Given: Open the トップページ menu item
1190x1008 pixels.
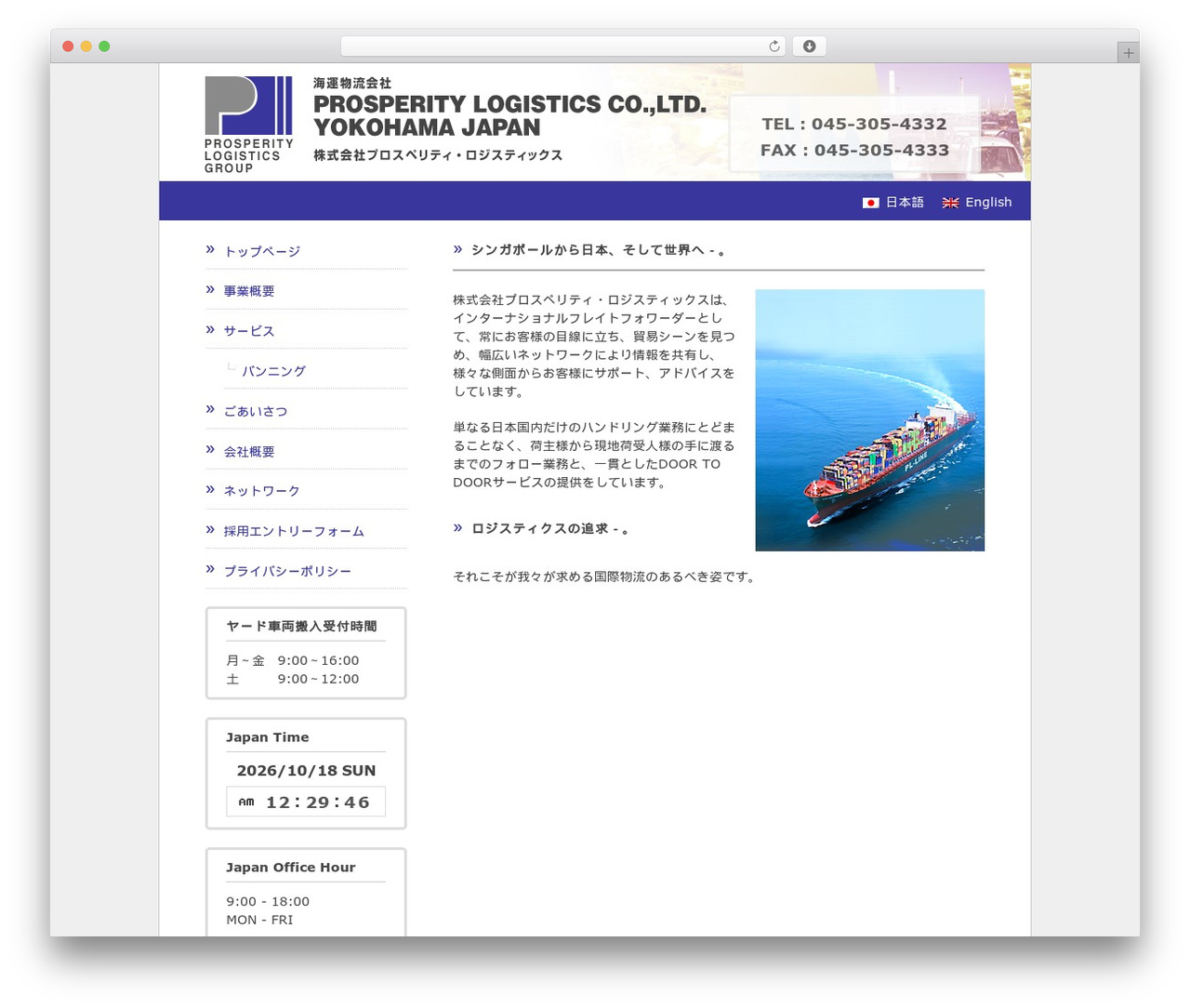Looking at the screenshot, I should coord(262,251).
